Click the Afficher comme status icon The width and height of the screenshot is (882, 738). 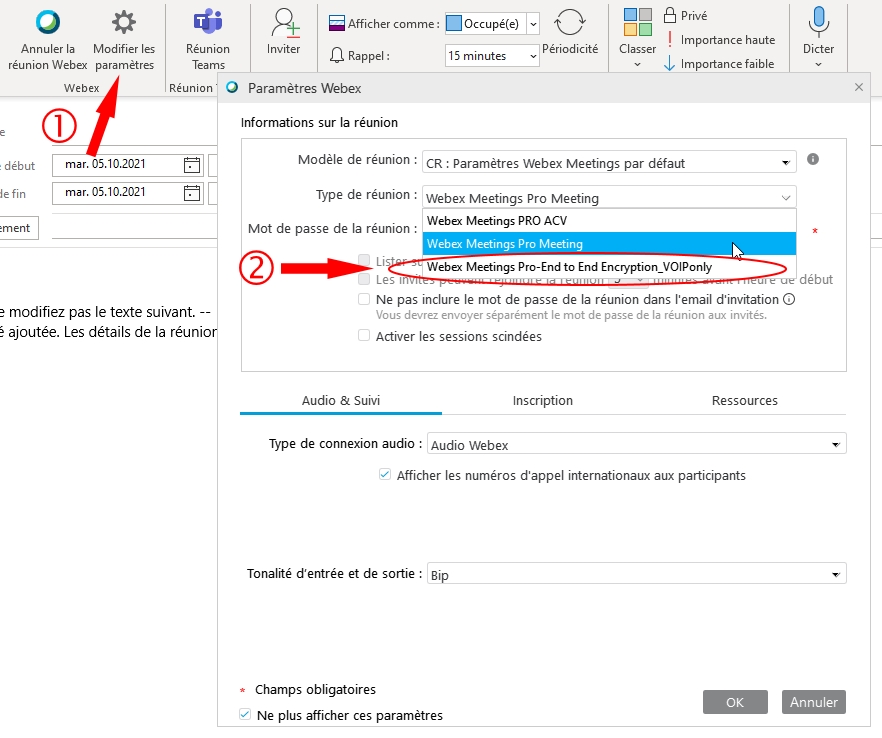click(336, 23)
